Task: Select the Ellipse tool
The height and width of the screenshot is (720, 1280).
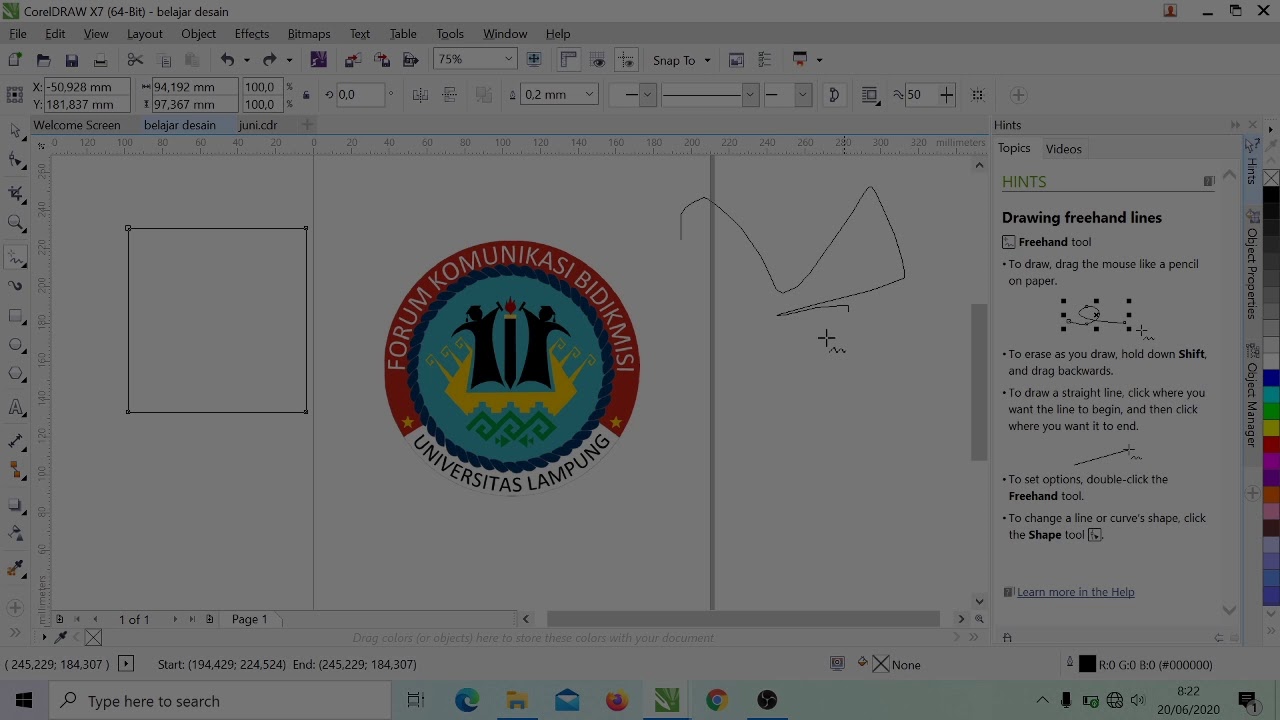Action: 15,345
